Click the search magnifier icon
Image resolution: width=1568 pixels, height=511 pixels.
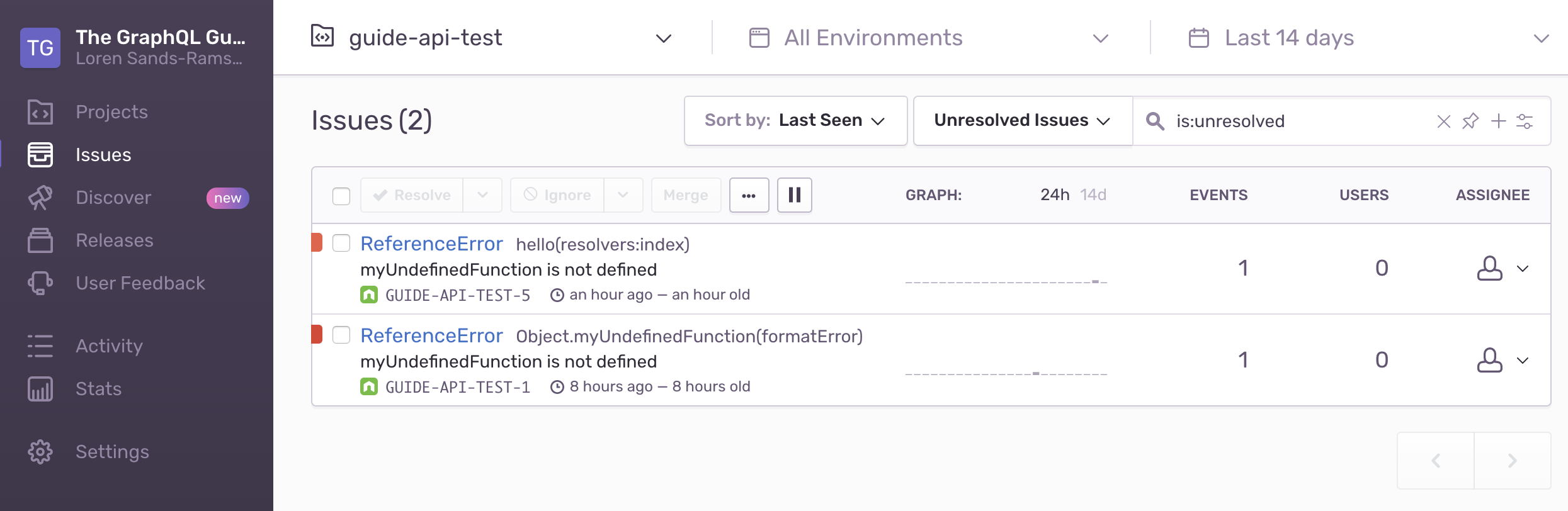point(1155,121)
